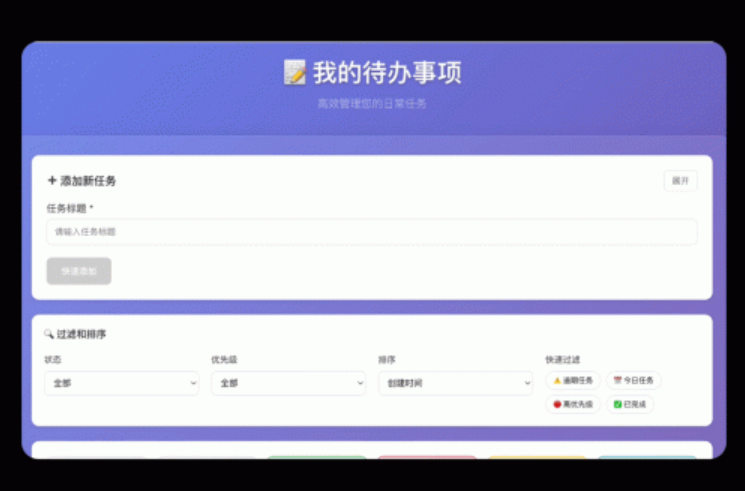Open the 状态 dropdown showing 全部

pyautogui.click(x=121, y=383)
